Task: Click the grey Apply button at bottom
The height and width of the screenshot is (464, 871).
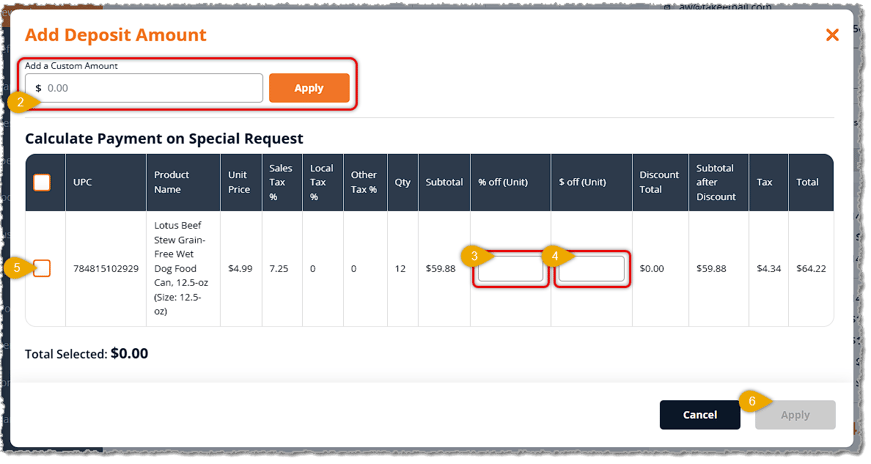Action: click(x=795, y=415)
